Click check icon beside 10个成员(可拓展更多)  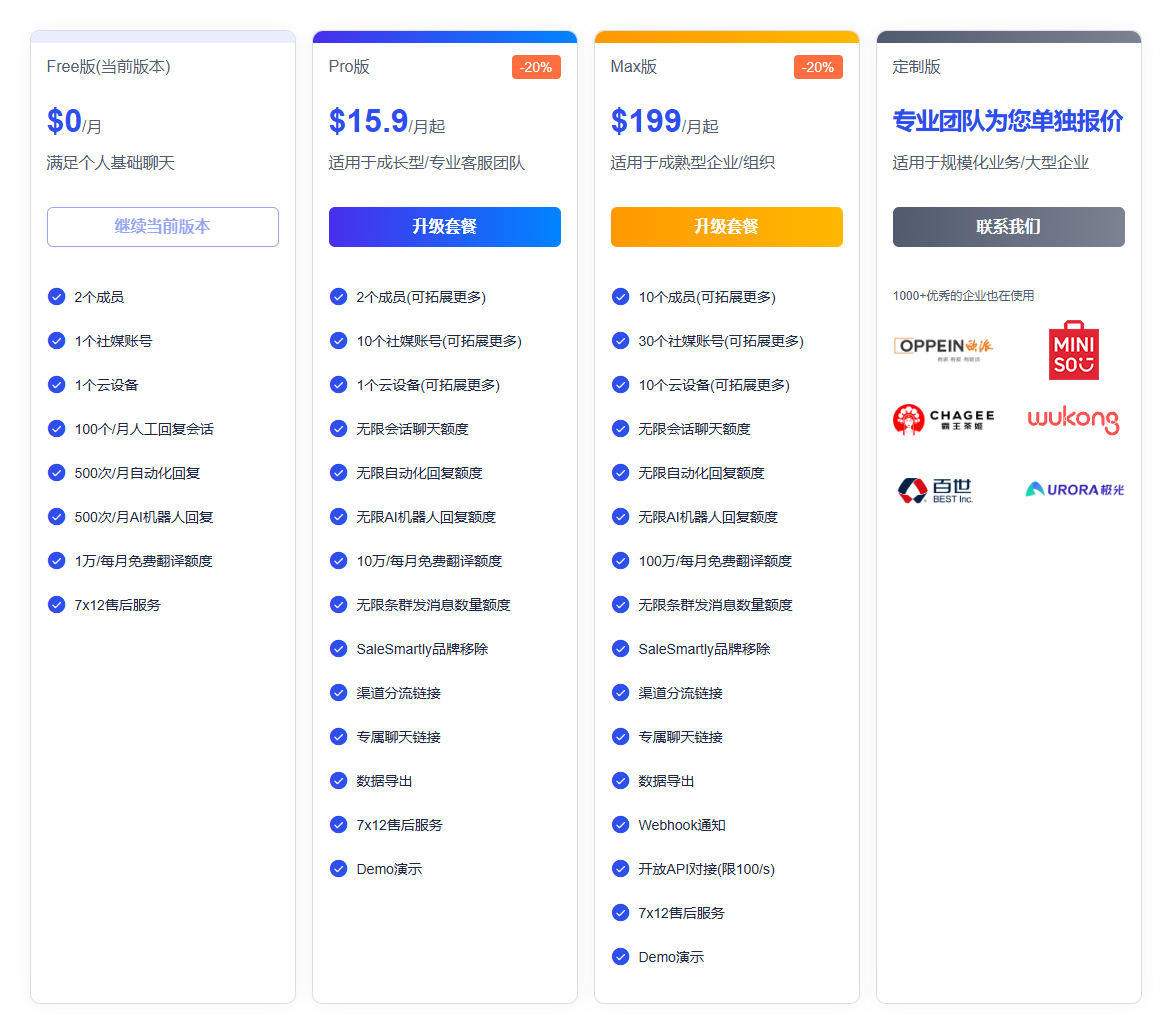point(620,297)
